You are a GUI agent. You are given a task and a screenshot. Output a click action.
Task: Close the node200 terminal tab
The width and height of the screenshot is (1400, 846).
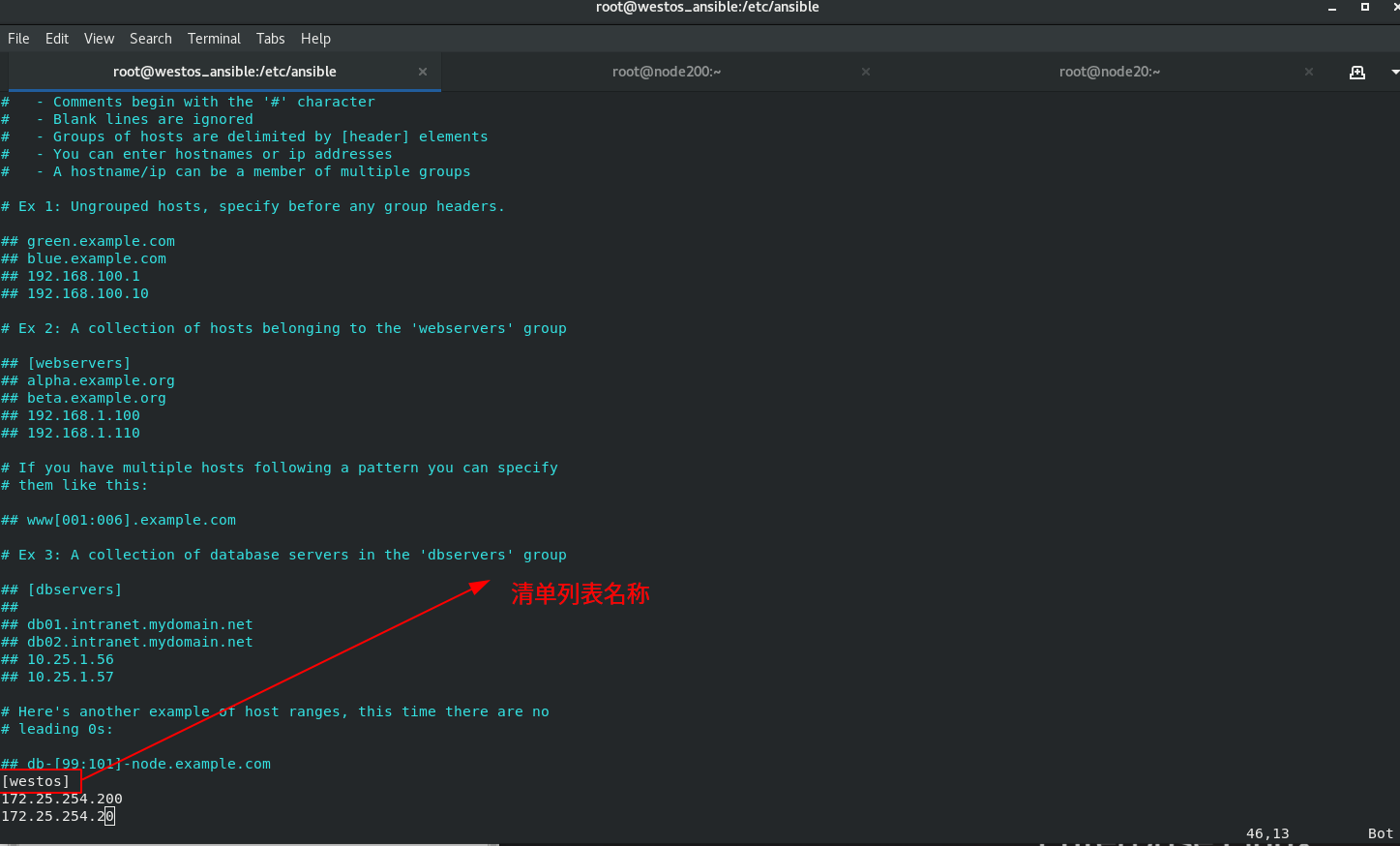(x=866, y=72)
